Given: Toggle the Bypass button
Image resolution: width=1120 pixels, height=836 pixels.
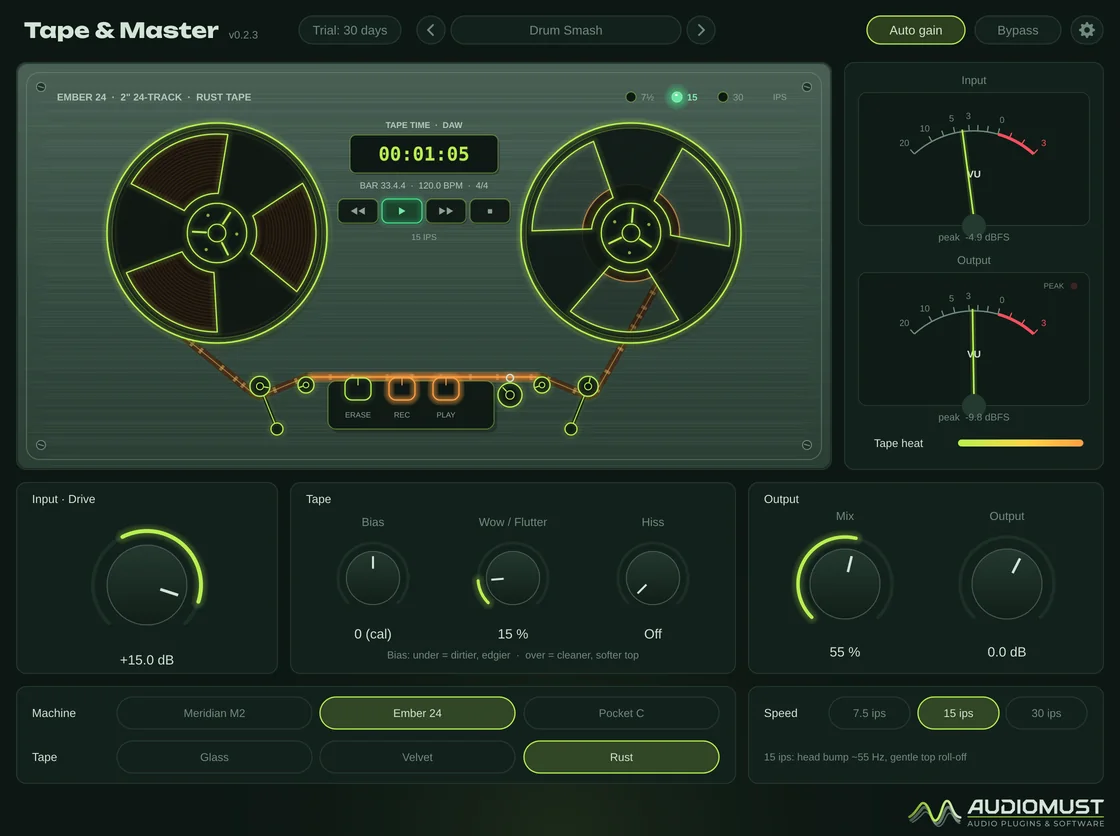Looking at the screenshot, I should (1018, 30).
